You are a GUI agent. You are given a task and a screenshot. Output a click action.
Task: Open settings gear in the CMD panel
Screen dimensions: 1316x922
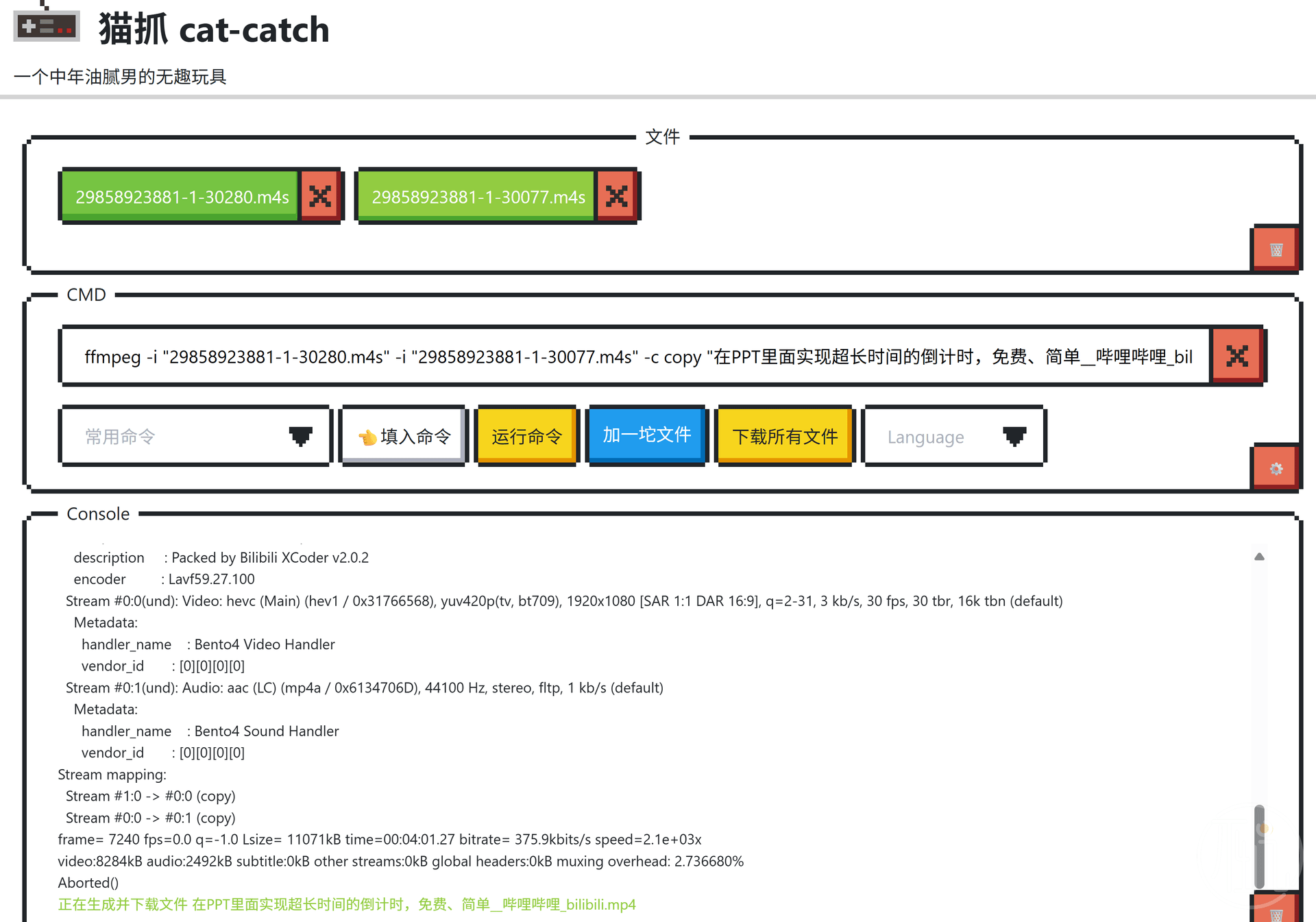tap(1276, 469)
